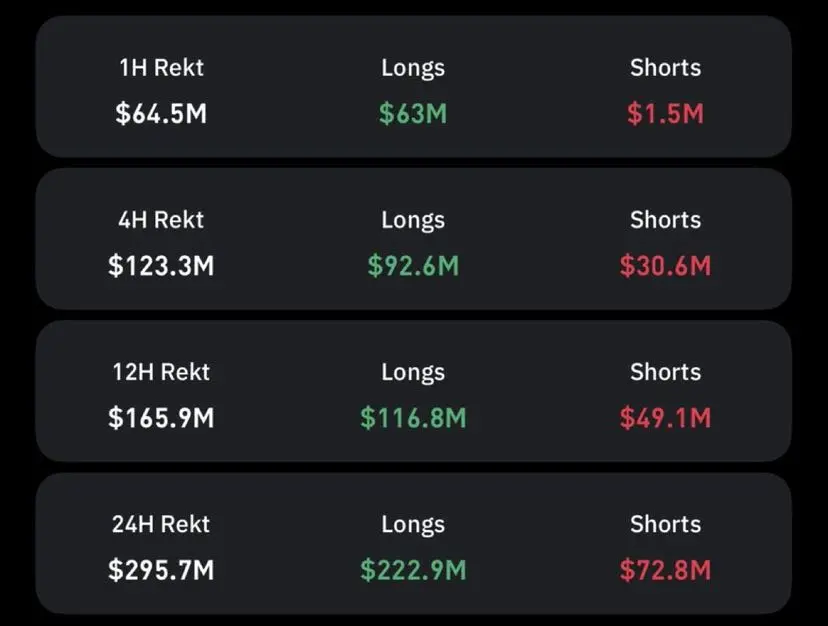Click the $165.9M total value
The width and height of the screenshot is (828, 626).
(161, 417)
